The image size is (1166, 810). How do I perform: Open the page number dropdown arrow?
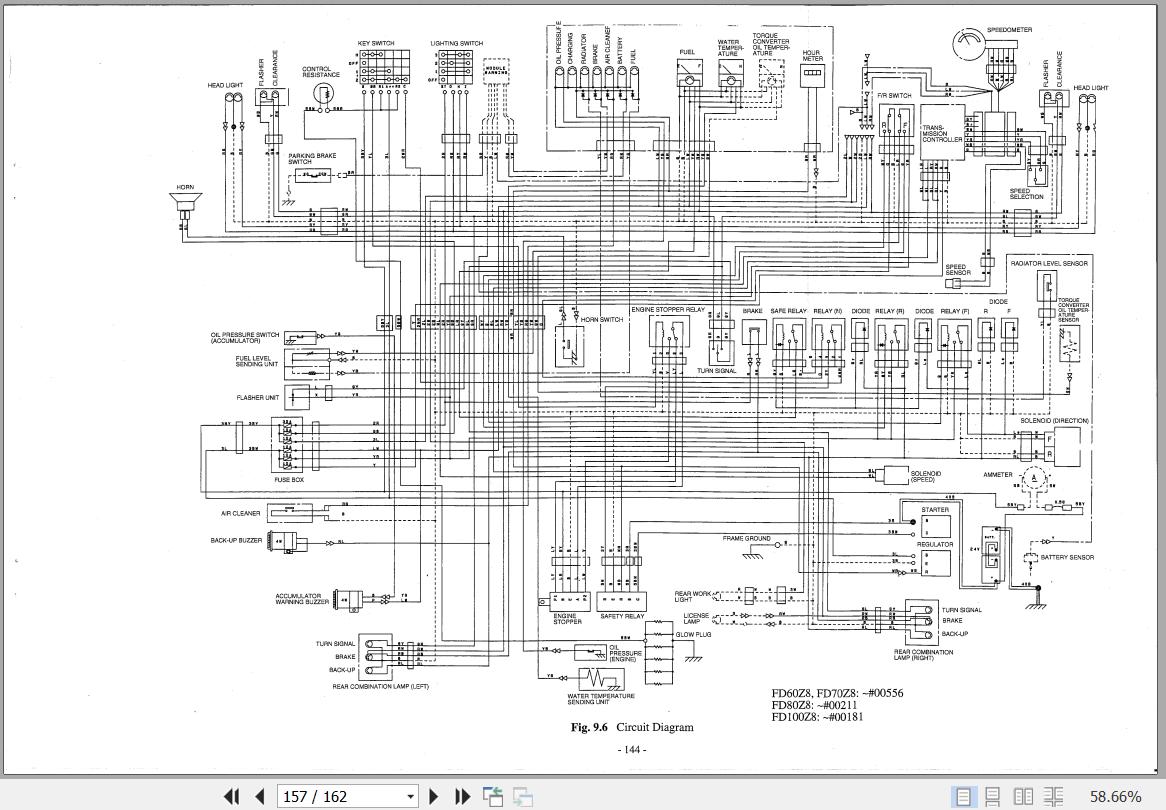coord(410,797)
